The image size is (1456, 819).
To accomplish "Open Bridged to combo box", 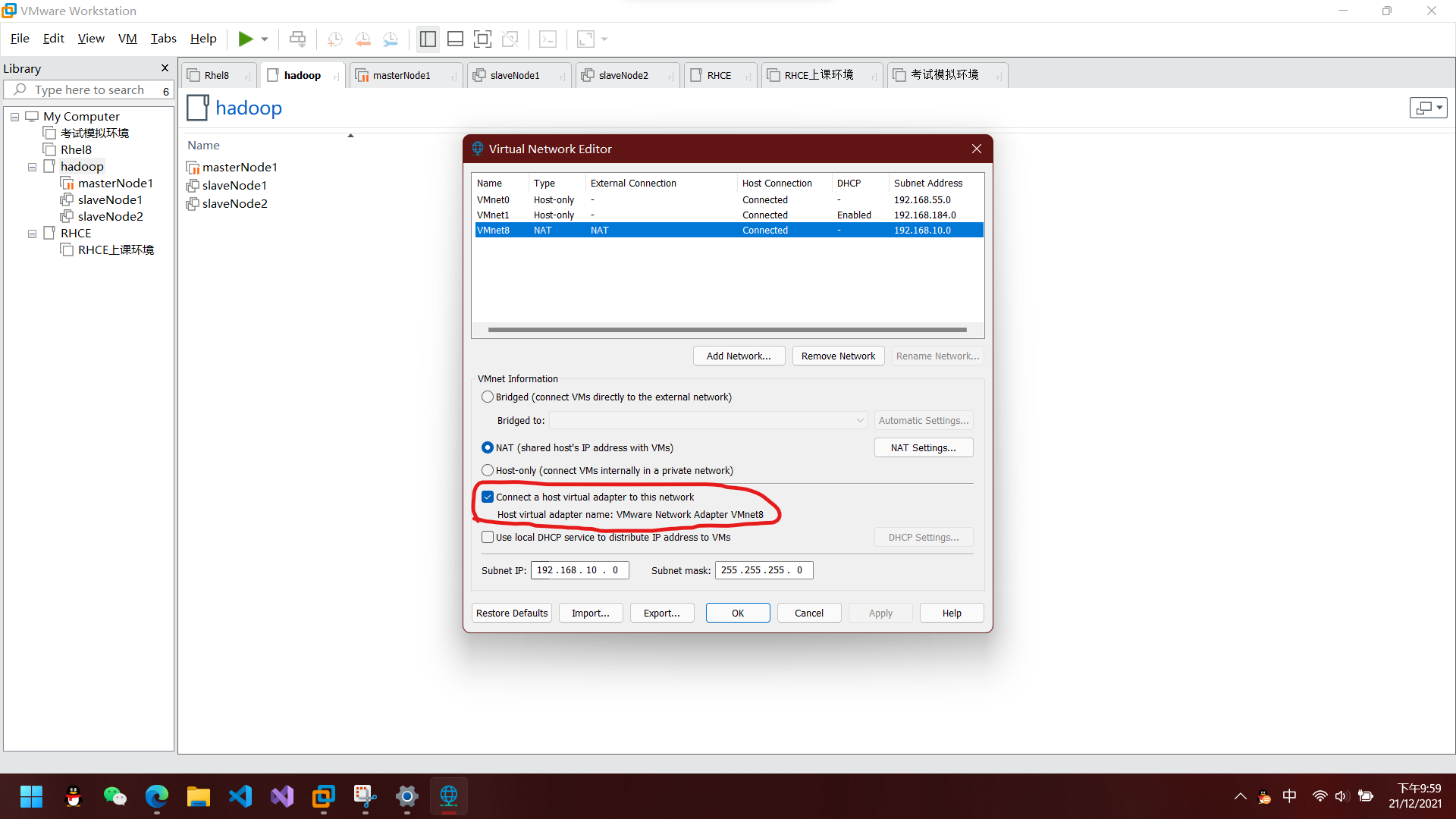I will coord(708,421).
